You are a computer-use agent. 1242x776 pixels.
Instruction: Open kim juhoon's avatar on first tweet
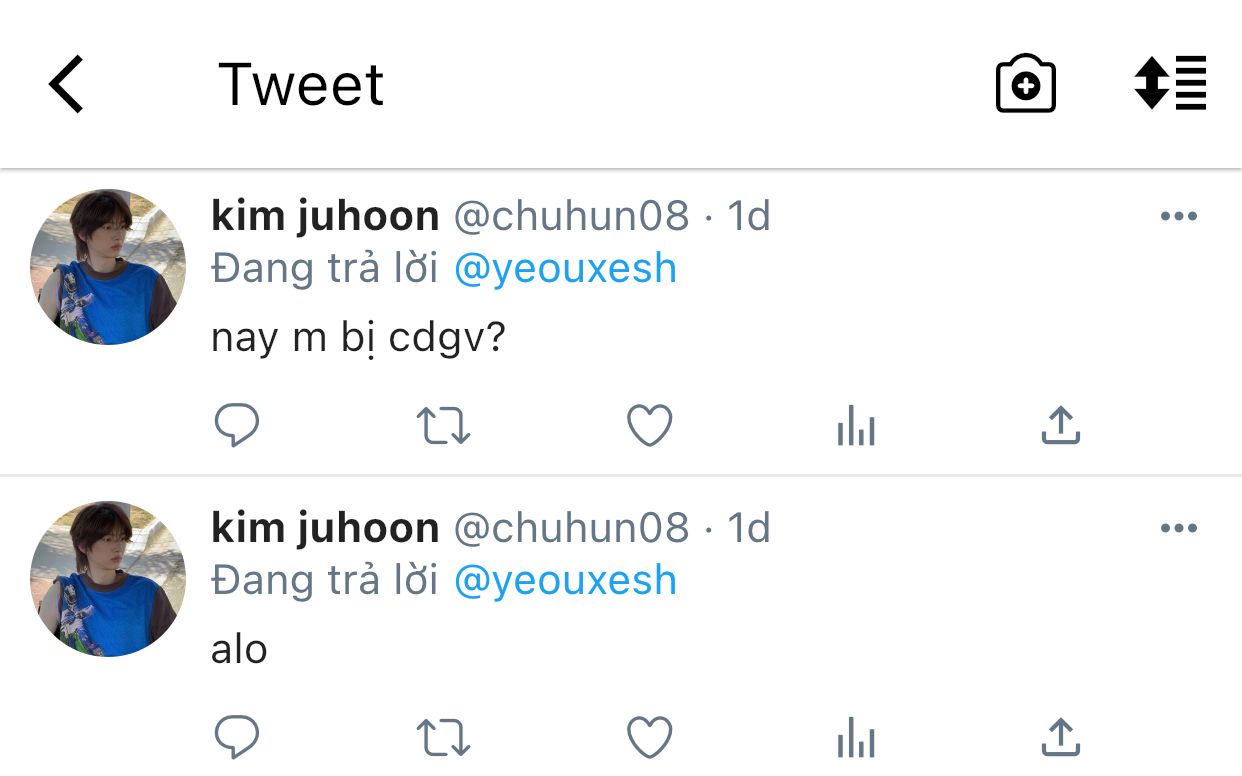click(x=108, y=267)
